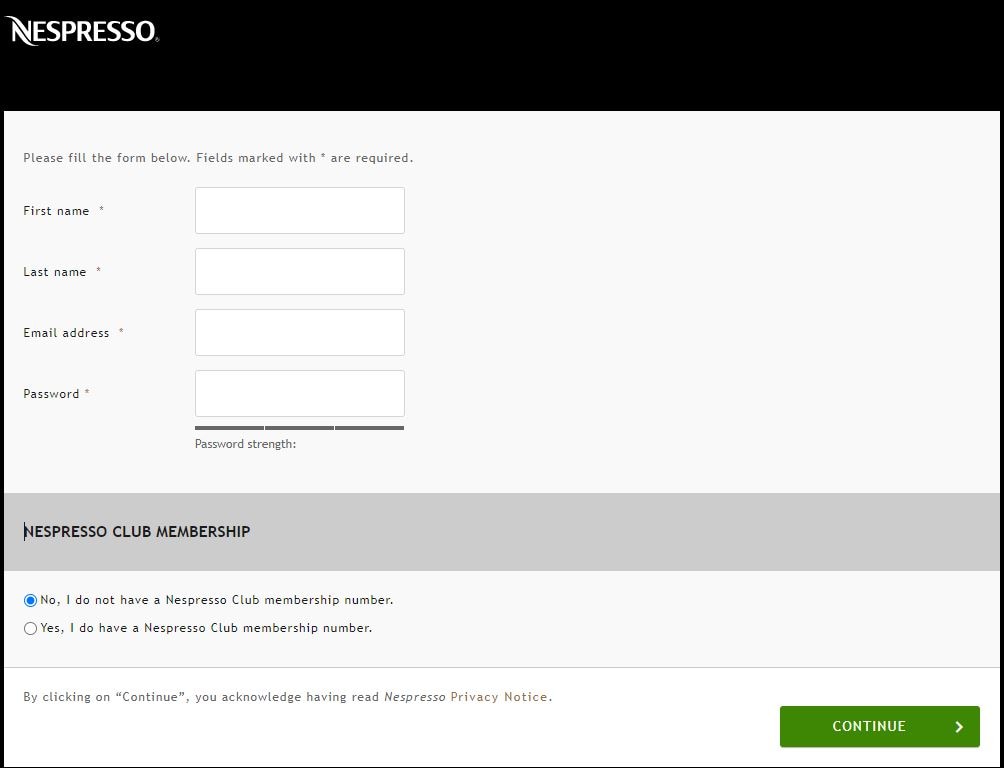Click the 'Email address' label text
Screen dimensions: 1004x768
(67, 333)
